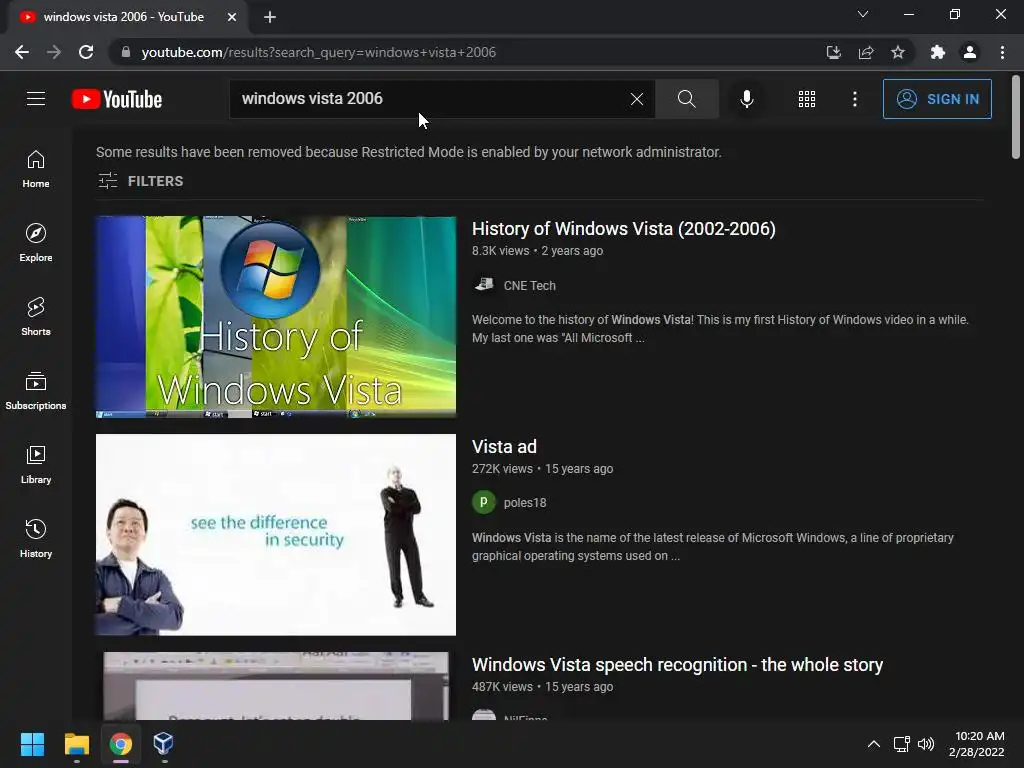Click the Vista ad description text
Image resolution: width=1024 pixels, height=768 pixels.
click(712, 547)
